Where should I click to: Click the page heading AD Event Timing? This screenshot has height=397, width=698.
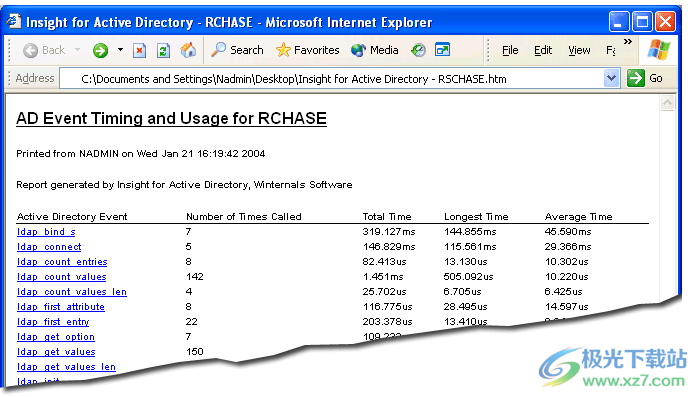coord(171,118)
